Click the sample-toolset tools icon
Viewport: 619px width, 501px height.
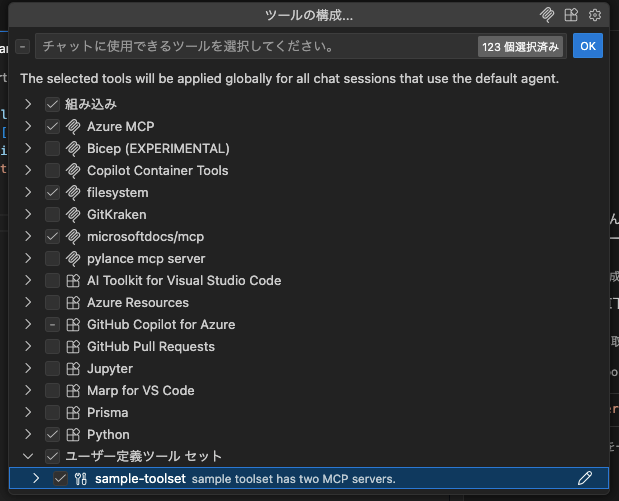pos(81,479)
